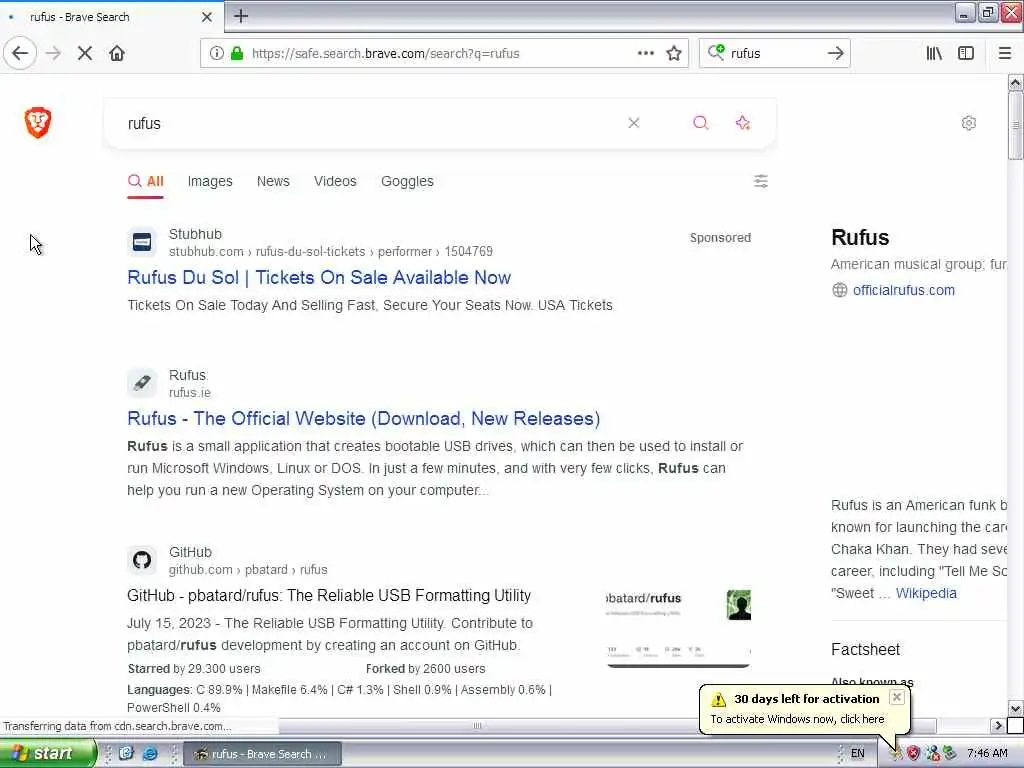Click the vertical scrollbar down arrow
Viewport: 1024px width, 768px height.
(x=1015, y=709)
